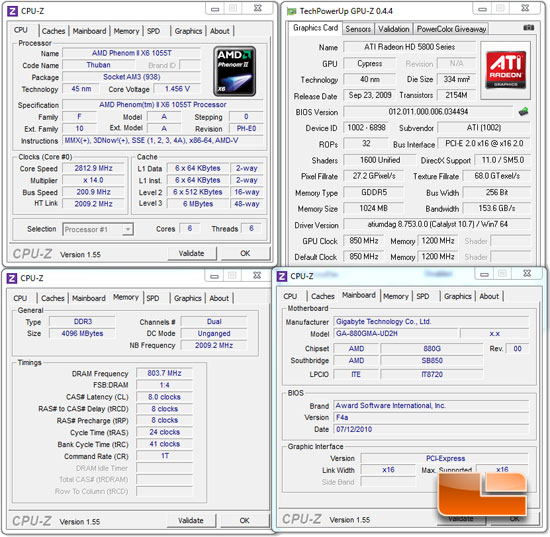Open CPU tab in the Memory CPU-Z window
Screen dimensions: 550x537
(20, 298)
